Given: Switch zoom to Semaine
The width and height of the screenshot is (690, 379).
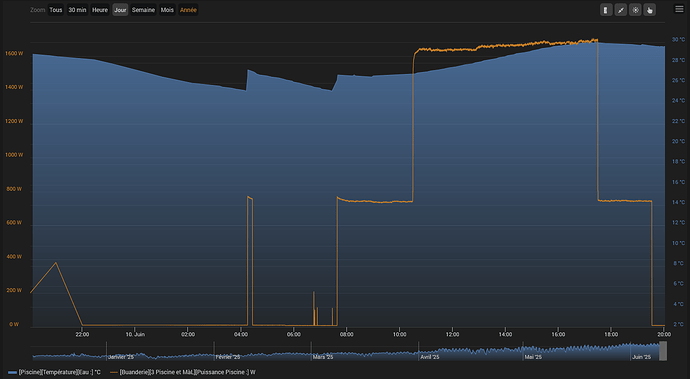Looking at the screenshot, I should pyautogui.click(x=143, y=10).
